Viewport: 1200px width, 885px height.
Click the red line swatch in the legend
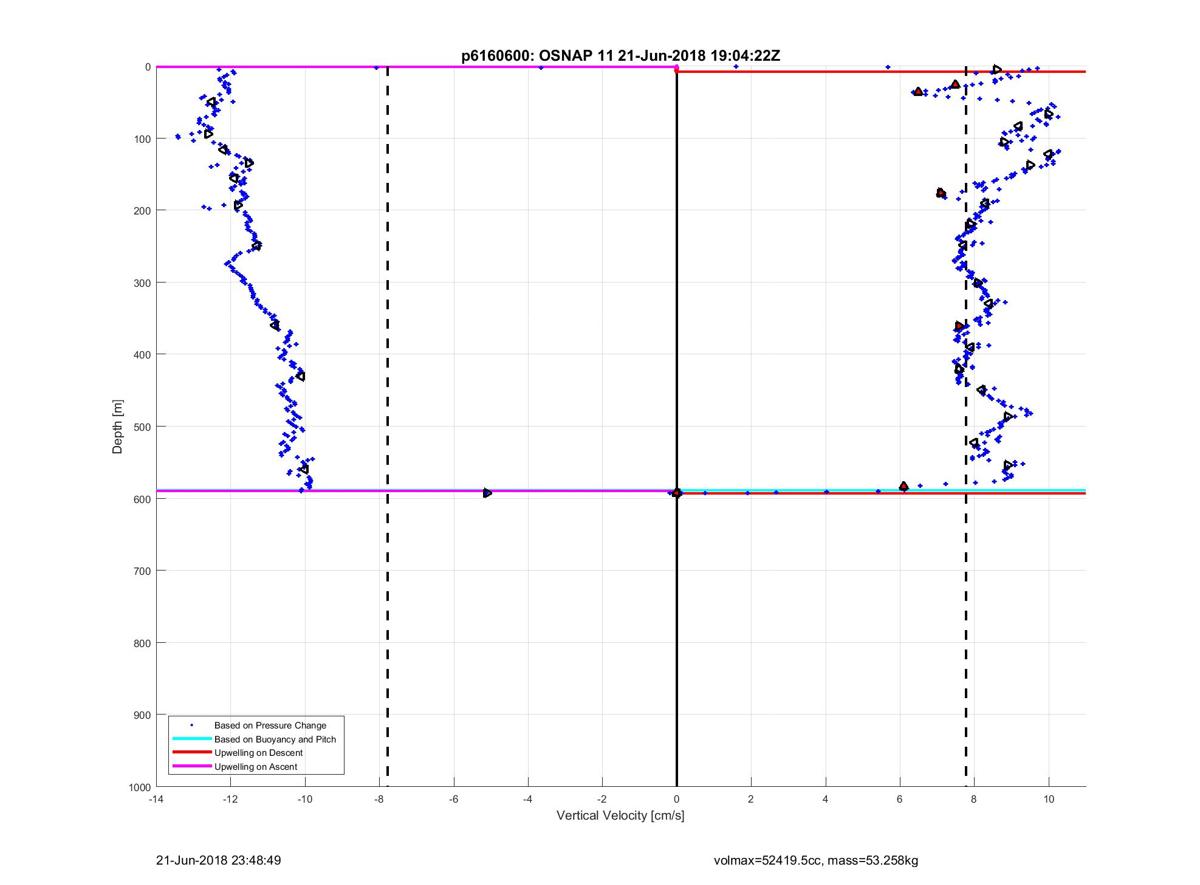191,753
